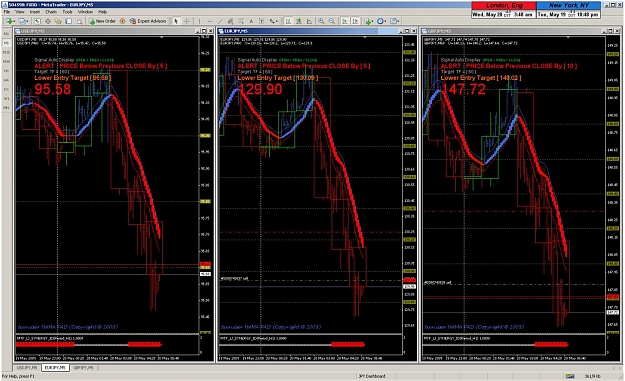Select the crosshair tool
Viewport: 625px width, 381px height.
tap(187, 21)
